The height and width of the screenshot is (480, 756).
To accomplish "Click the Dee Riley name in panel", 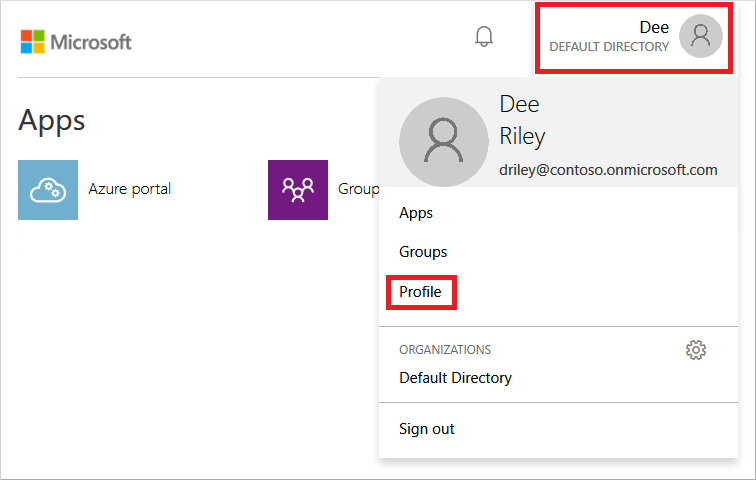I will (x=522, y=120).
